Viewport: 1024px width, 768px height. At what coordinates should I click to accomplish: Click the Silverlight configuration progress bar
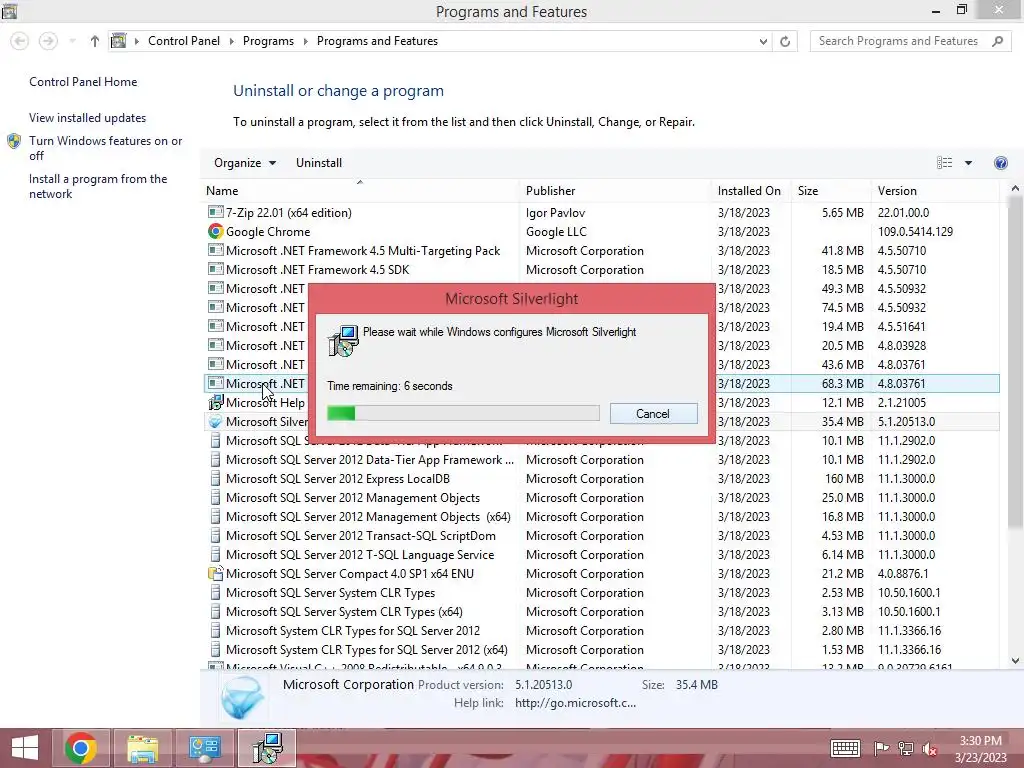pos(463,413)
